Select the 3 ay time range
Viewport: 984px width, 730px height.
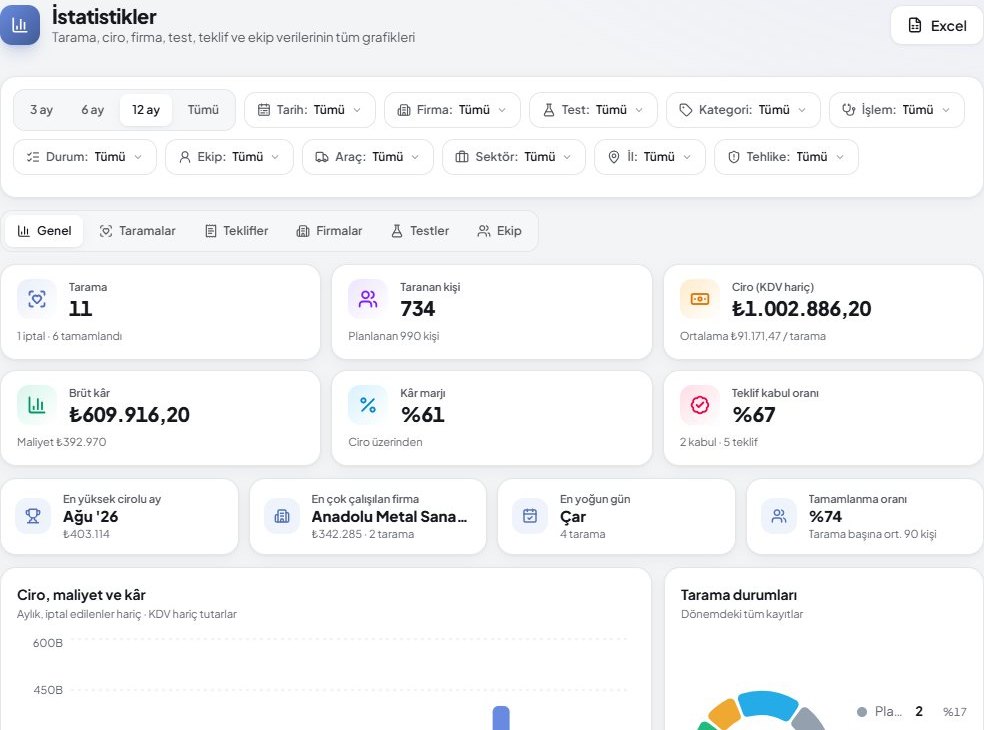(x=41, y=110)
